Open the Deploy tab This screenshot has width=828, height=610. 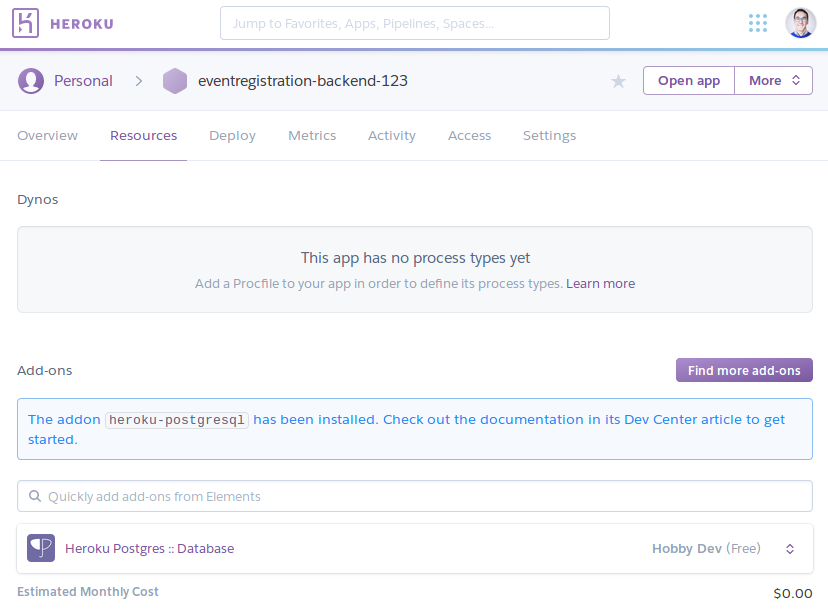(x=232, y=136)
